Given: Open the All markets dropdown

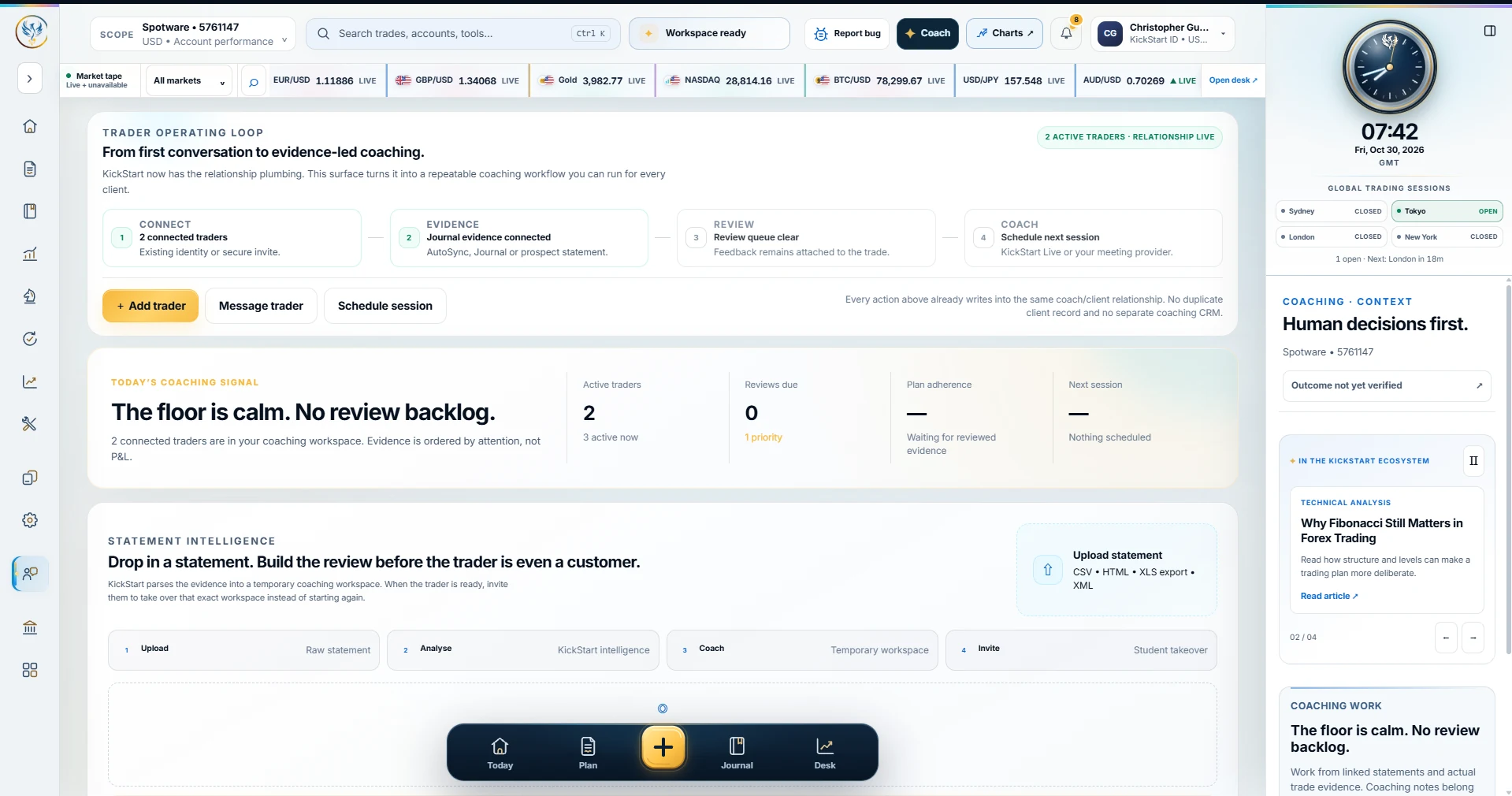Looking at the screenshot, I should pos(188,80).
